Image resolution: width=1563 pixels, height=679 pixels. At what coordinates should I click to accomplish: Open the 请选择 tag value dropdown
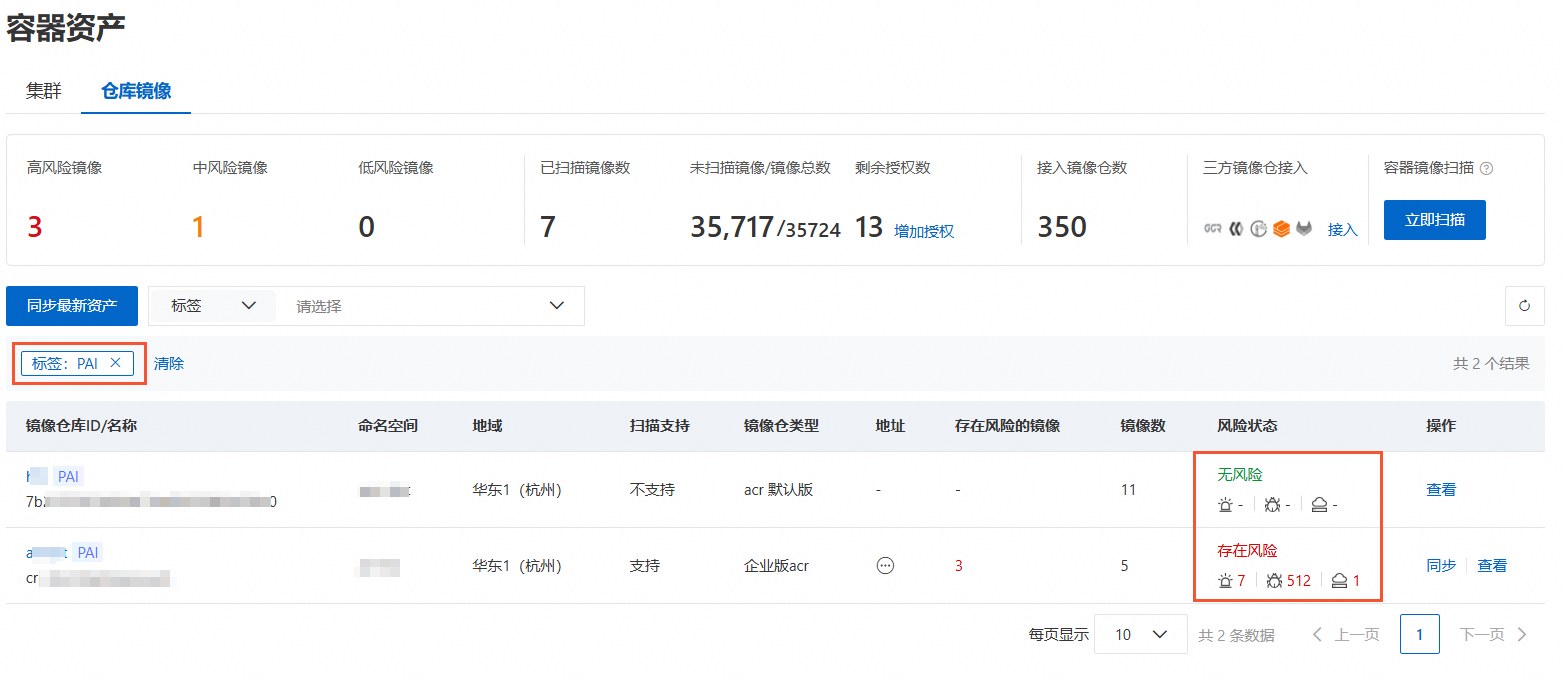(430, 306)
